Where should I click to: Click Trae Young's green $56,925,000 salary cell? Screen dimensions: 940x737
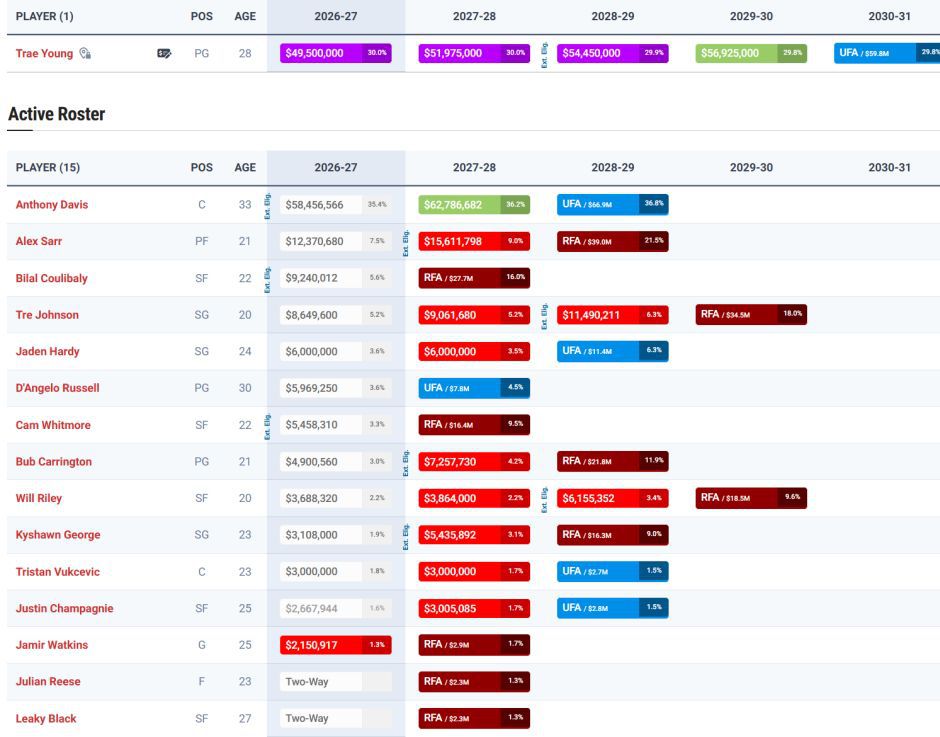click(751, 53)
